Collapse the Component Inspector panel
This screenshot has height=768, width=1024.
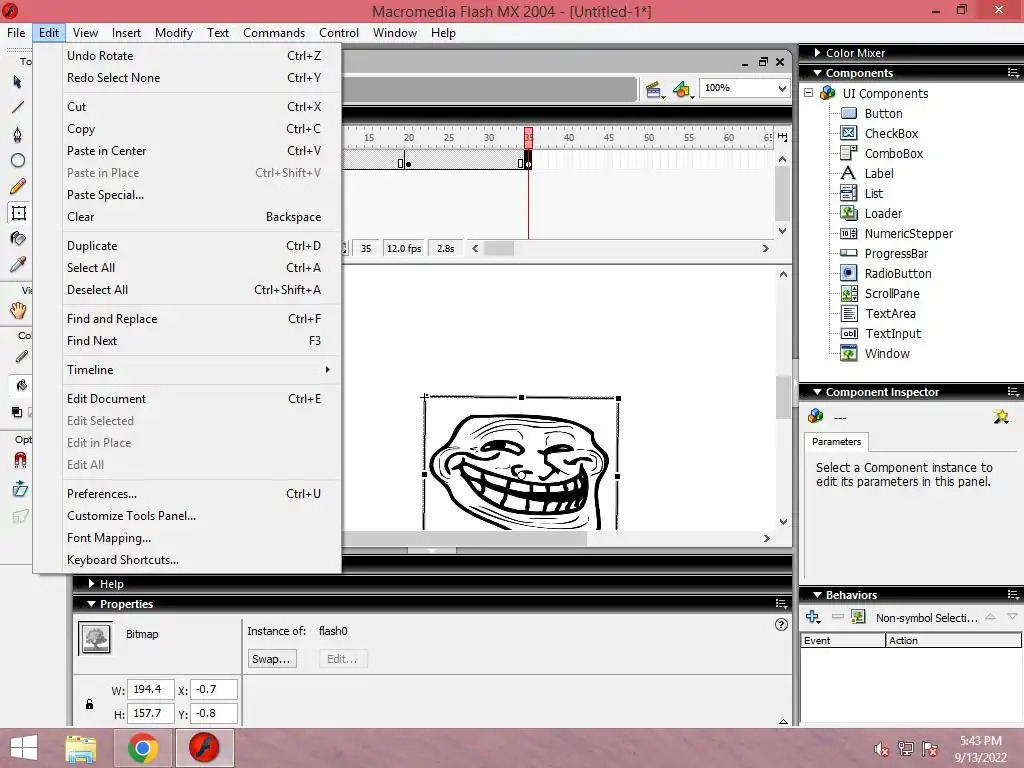(x=817, y=392)
